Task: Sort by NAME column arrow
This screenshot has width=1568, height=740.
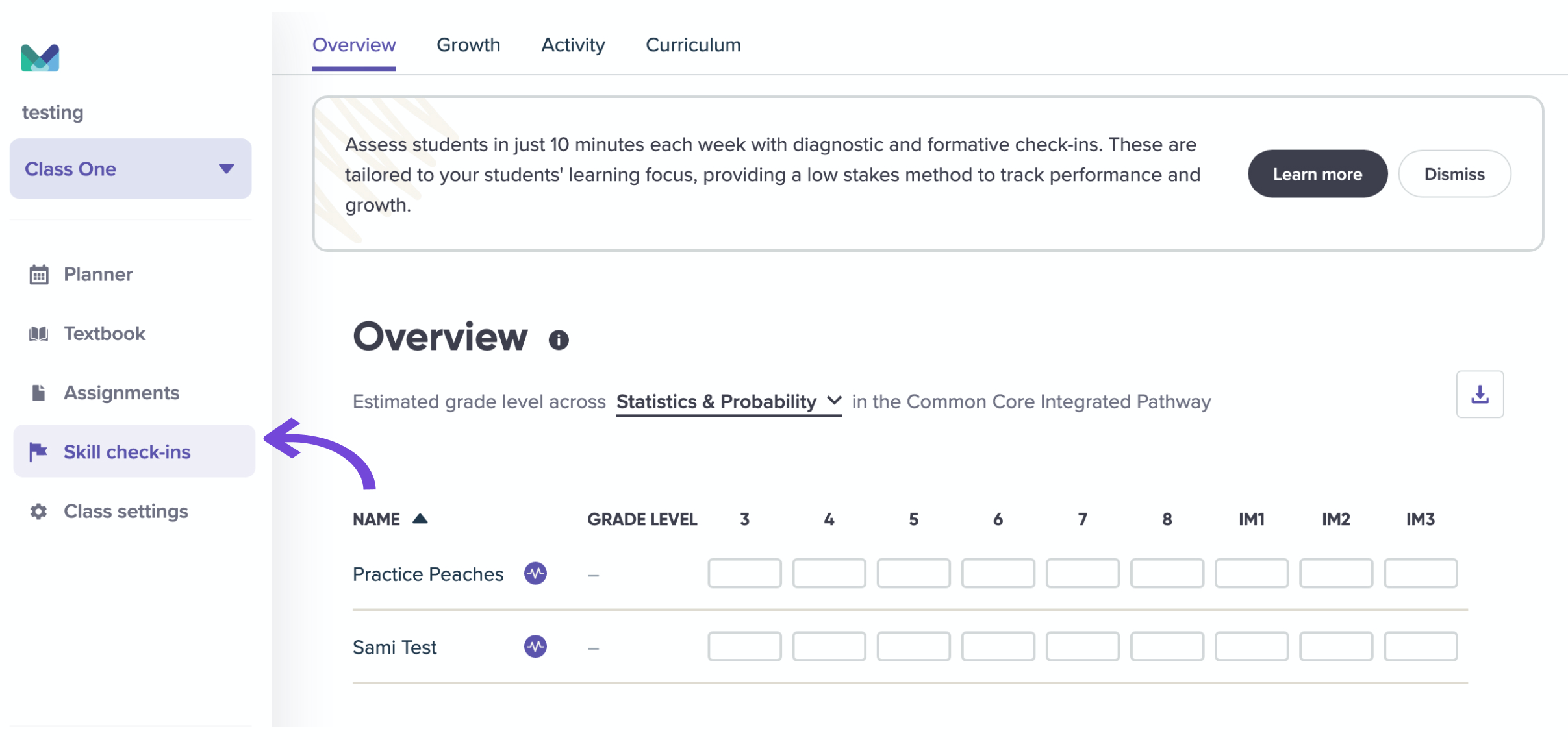Action: (x=420, y=519)
